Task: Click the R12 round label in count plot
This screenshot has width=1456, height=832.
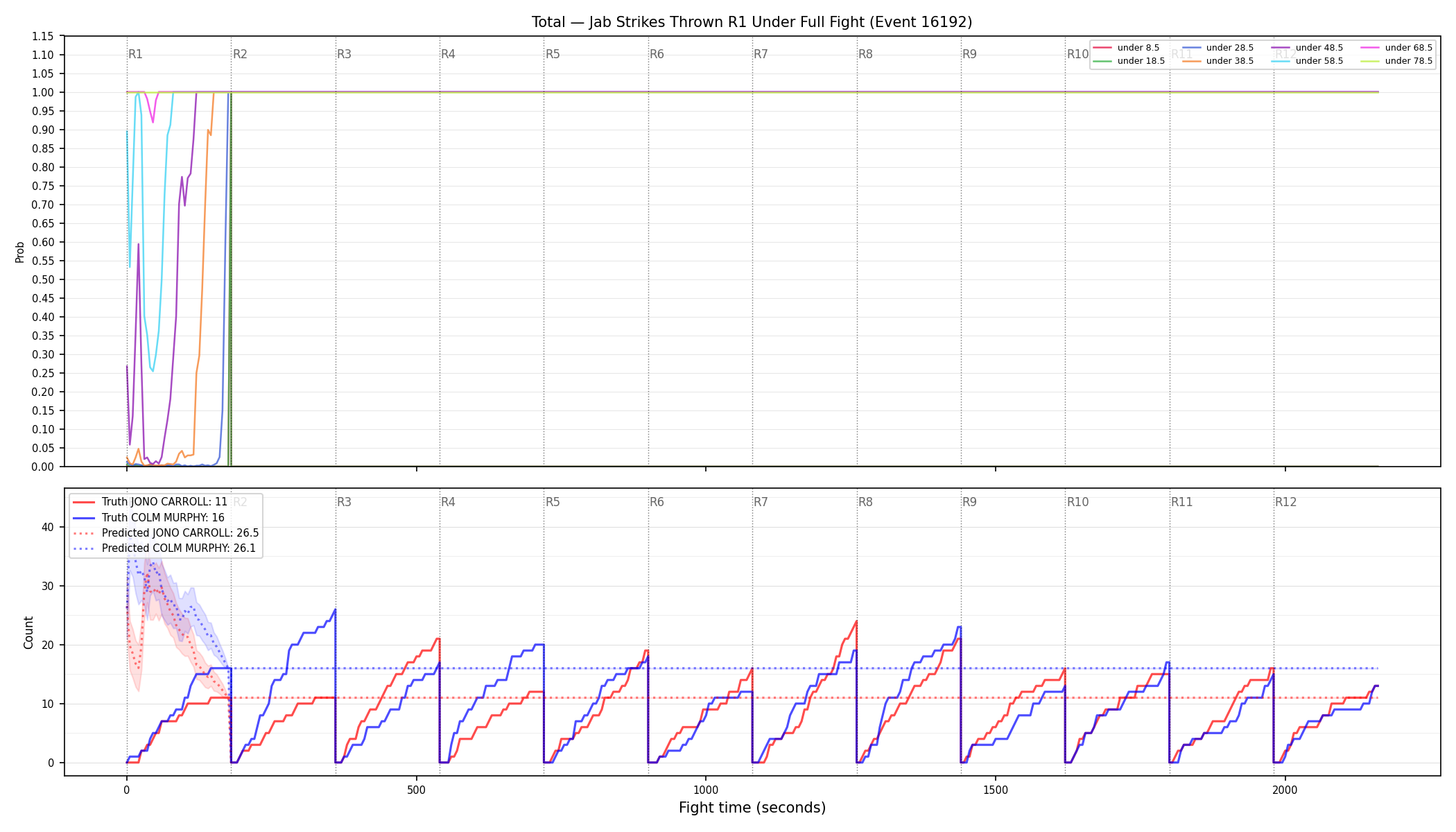Action: click(1286, 502)
